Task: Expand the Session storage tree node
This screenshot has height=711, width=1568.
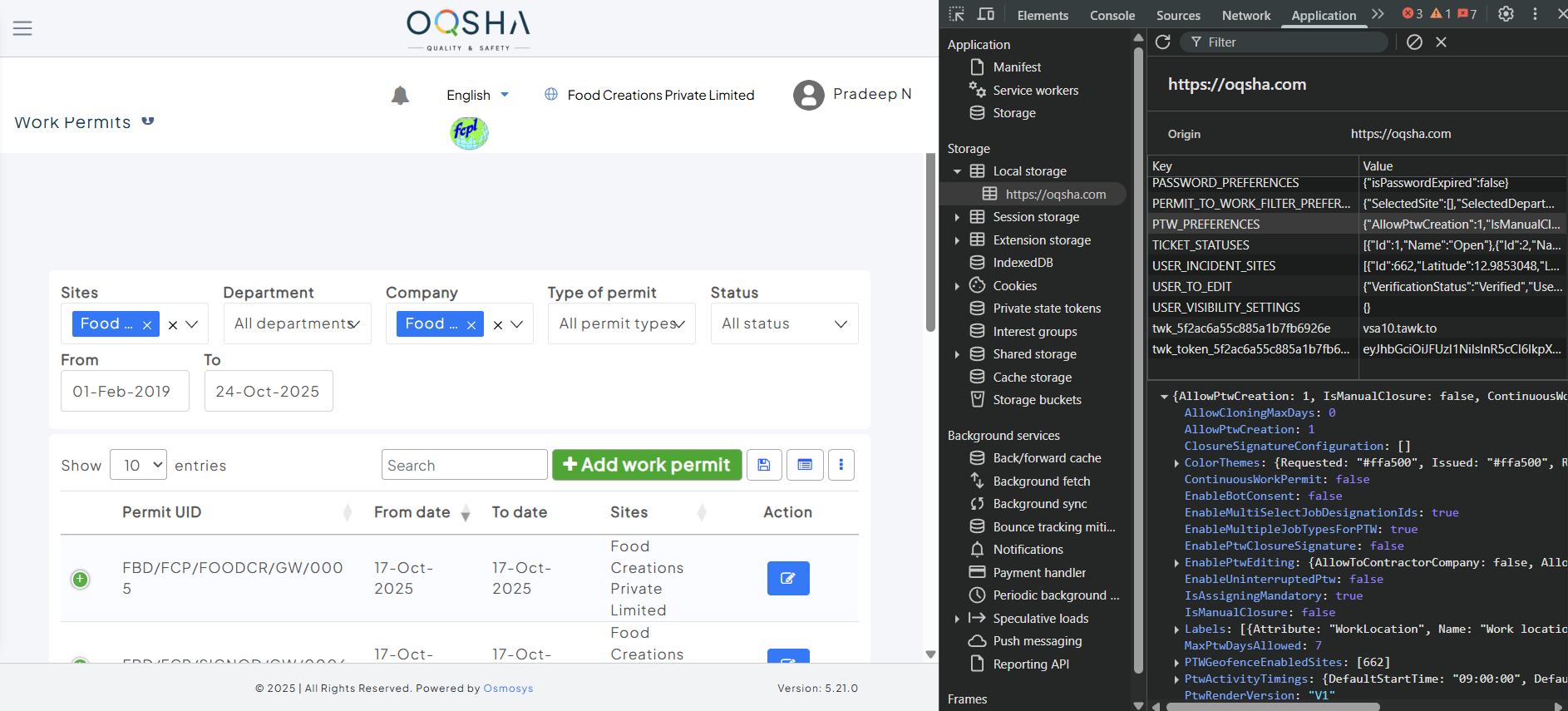Action: (957, 217)
